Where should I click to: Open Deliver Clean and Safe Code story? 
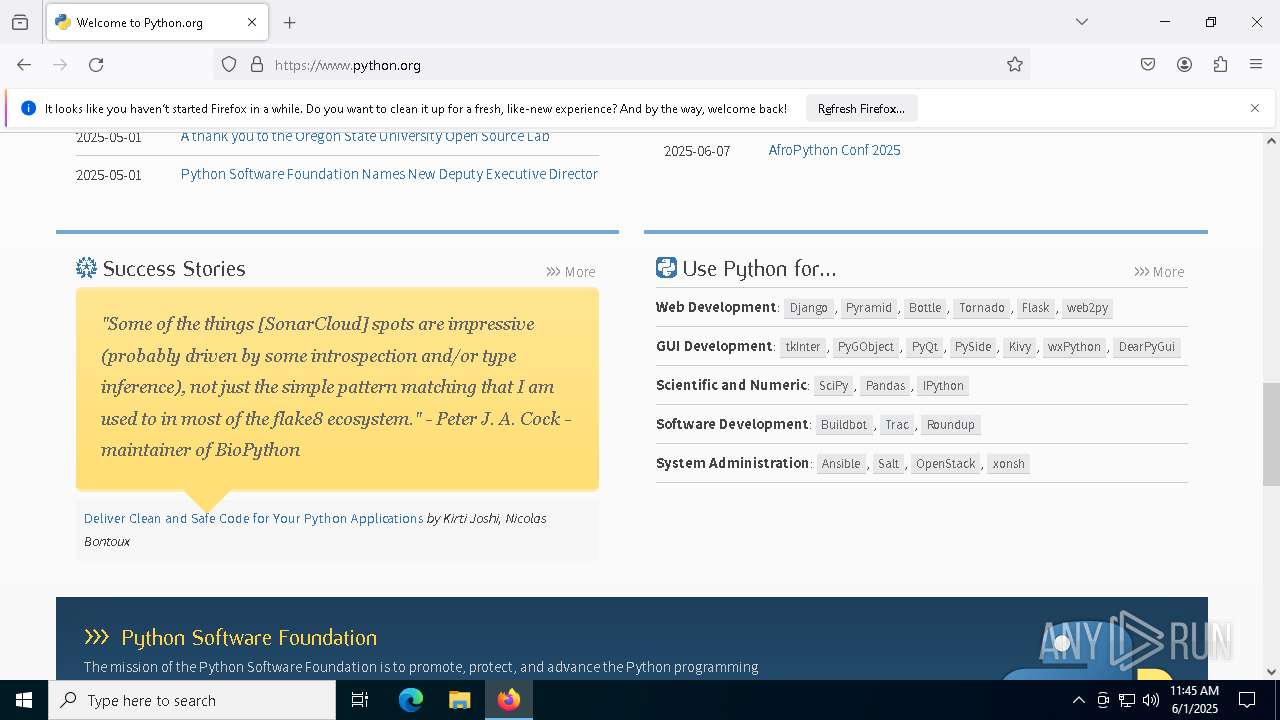[x=254, y=518]
